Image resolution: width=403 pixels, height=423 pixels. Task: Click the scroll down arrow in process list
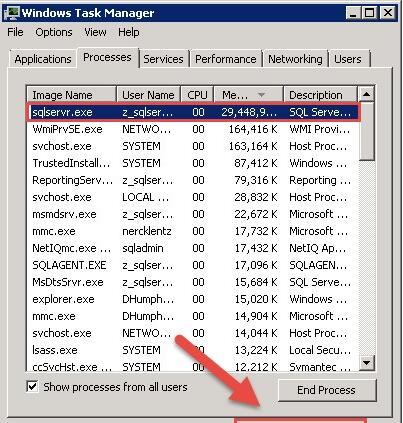click(x=366, y=362)
